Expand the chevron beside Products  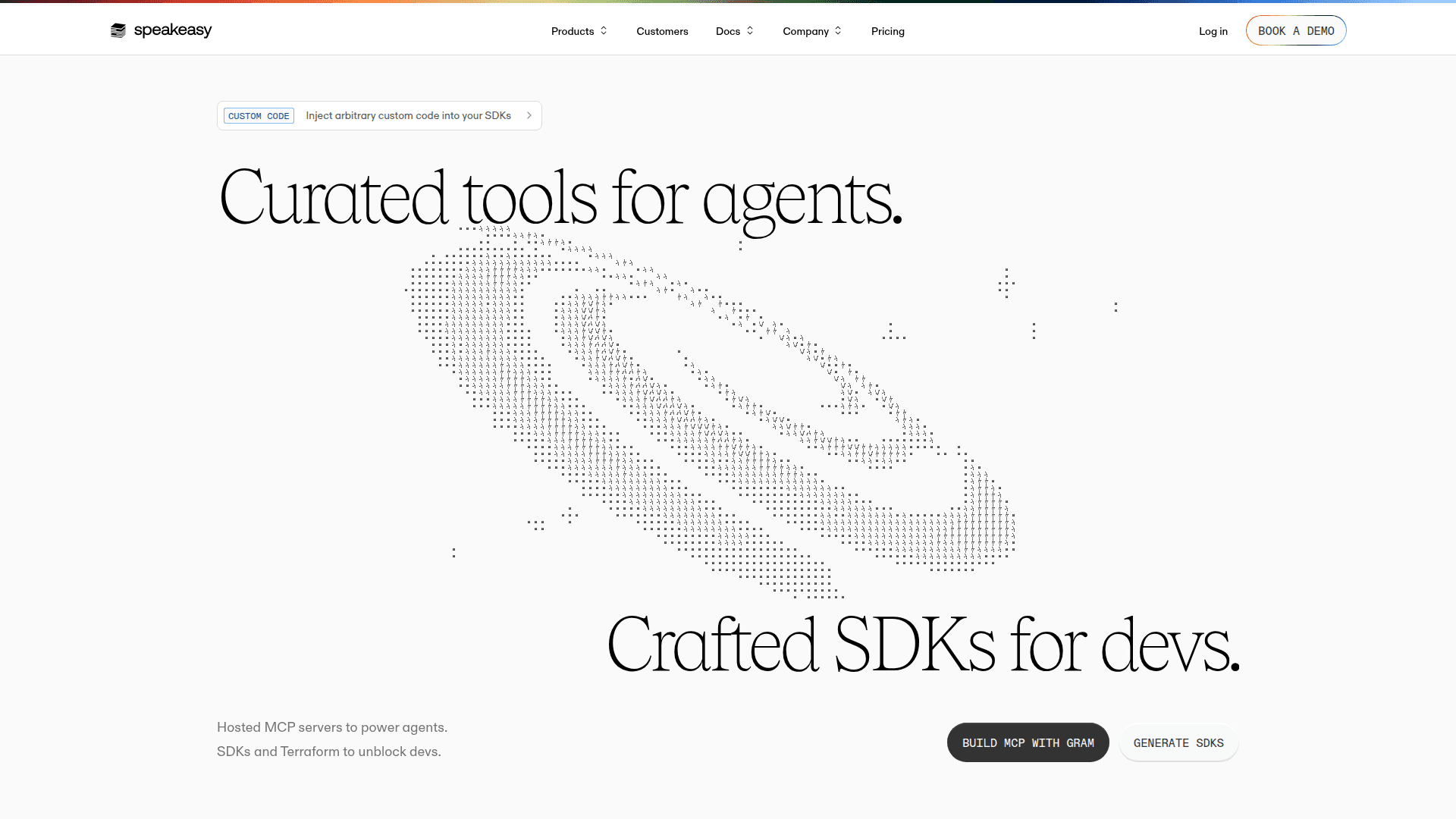click(x=604, y=31)
